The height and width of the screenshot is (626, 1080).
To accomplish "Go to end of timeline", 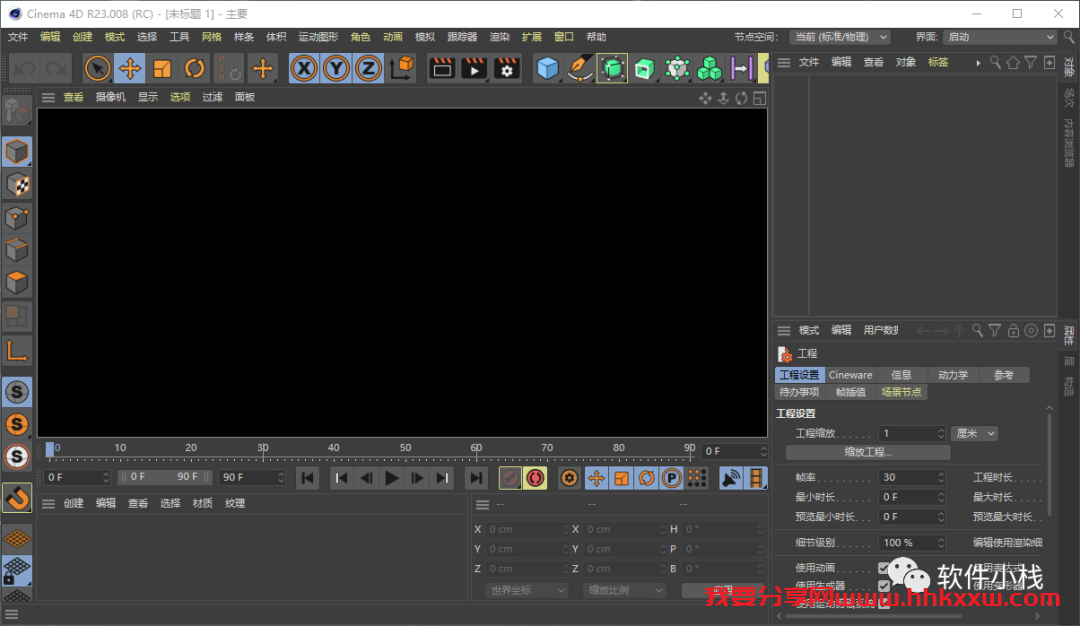I will 476,478.
